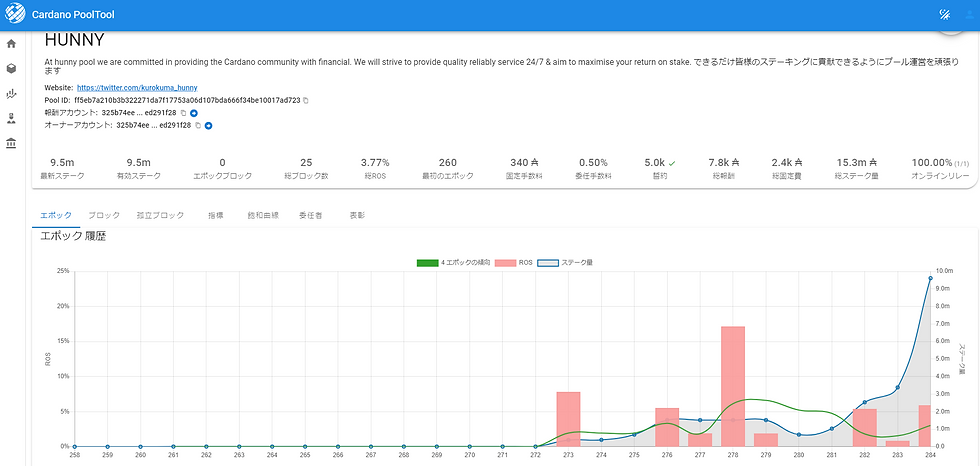
Task: Copy the オーナーアカウント address
Action: coord(198,126)
